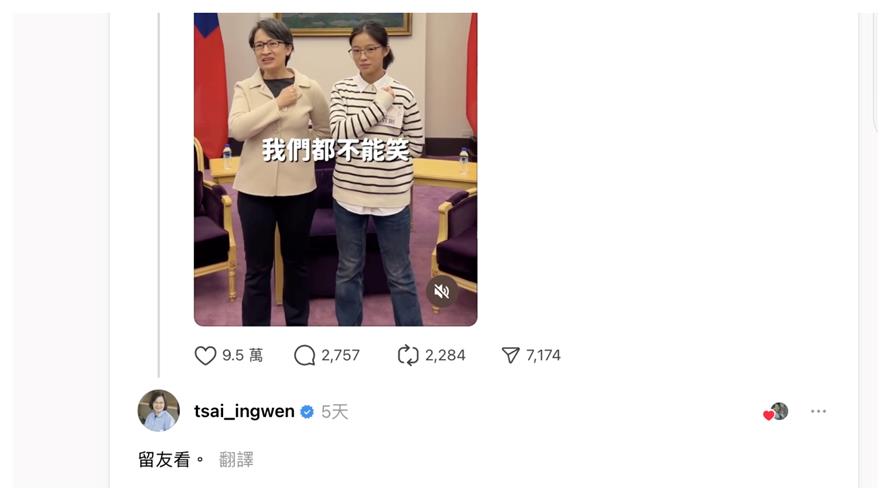Open the video of two women standing
This screenshot has height=500, width=890.
click(335, 169)
